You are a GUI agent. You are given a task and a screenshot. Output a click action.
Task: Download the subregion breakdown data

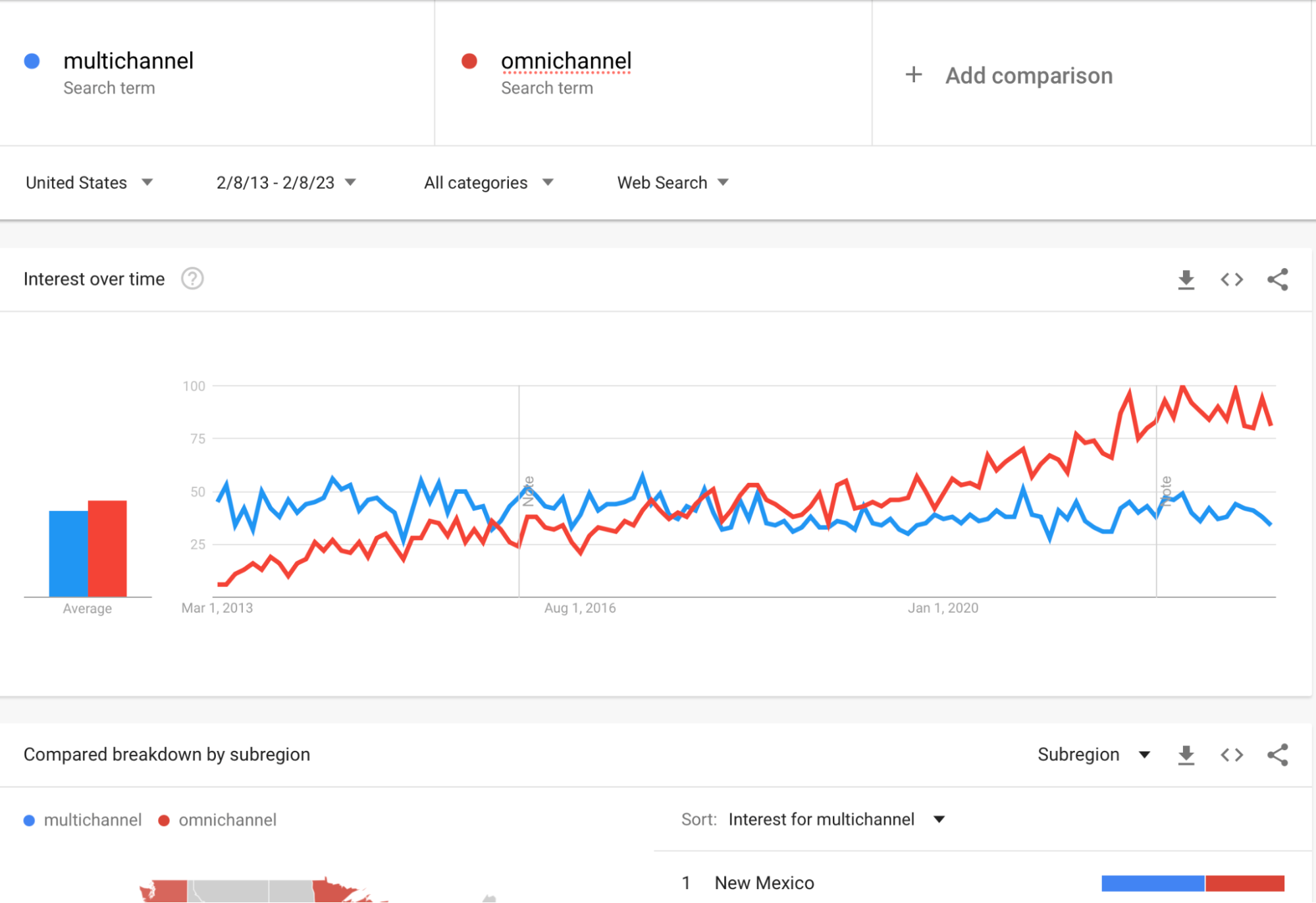pyautogui.click(x=1186, y=755)
